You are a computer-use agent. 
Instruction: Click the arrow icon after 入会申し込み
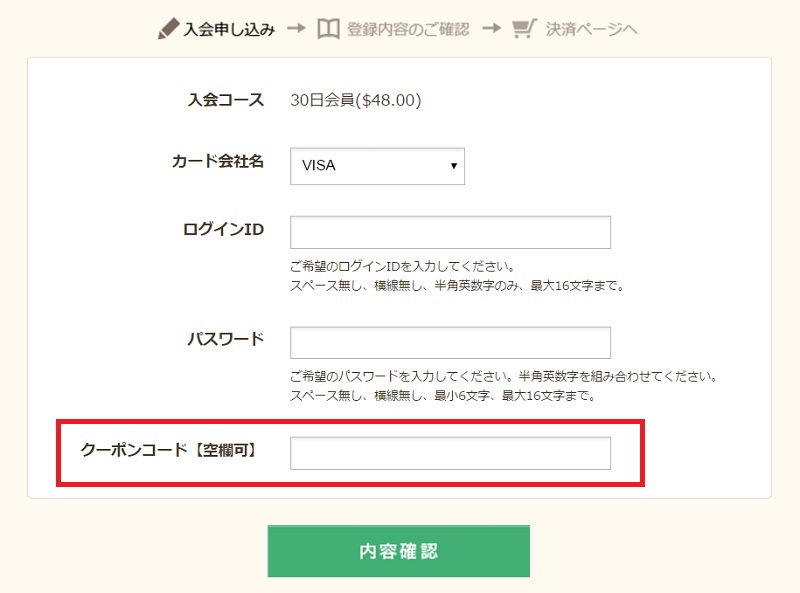point(296,29)
